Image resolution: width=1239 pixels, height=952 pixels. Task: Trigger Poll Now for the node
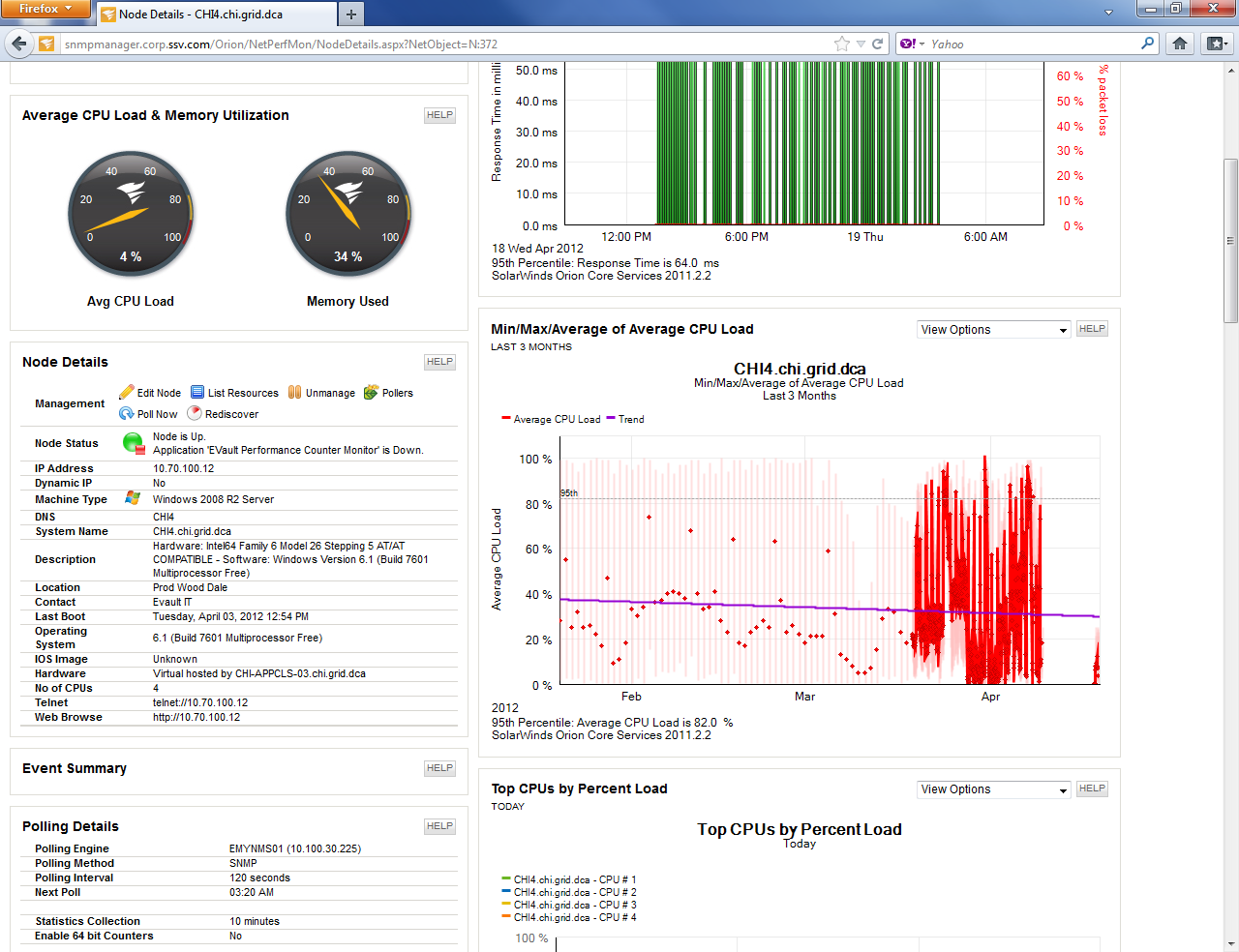[x=127, y=413]
